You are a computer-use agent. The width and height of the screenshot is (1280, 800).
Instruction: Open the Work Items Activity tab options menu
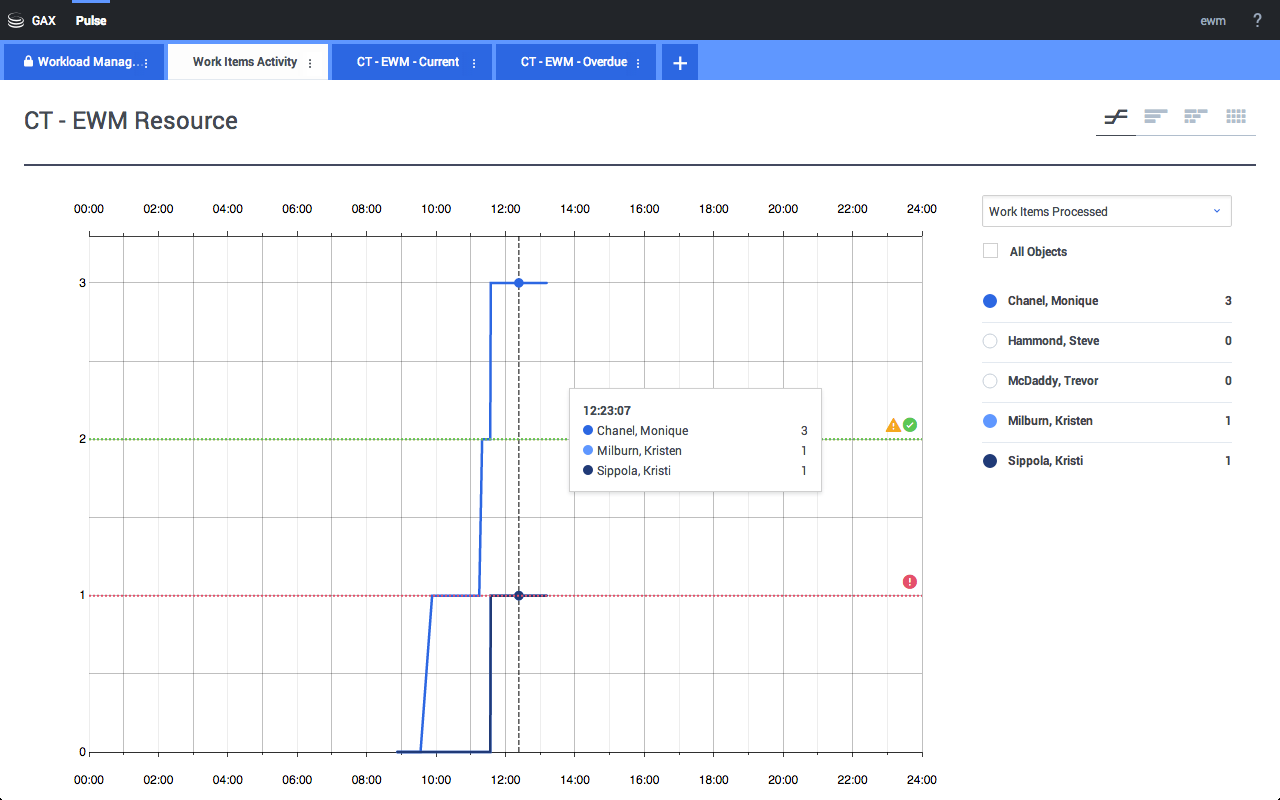tap(310, 63)
